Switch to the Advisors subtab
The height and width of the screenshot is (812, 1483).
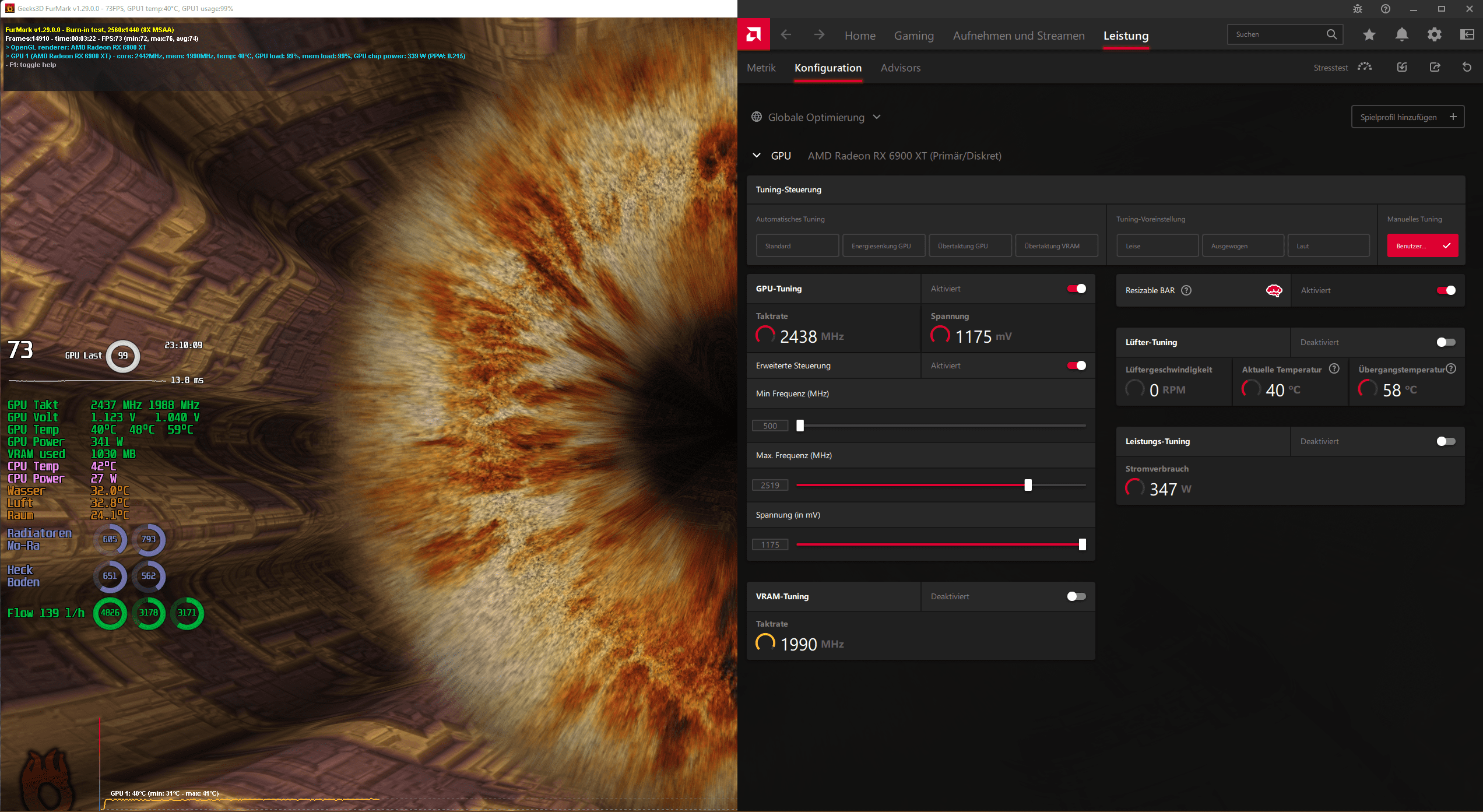point(901,68)
